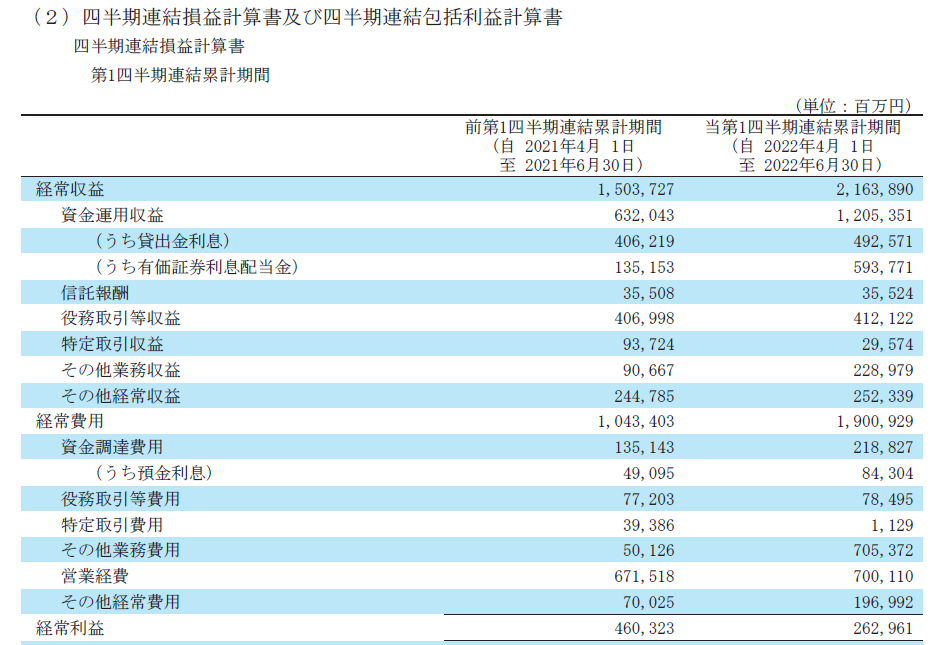The height and width of the screenshot is (645, 932).
Task: Click the value 29,574
Action: 887,345
